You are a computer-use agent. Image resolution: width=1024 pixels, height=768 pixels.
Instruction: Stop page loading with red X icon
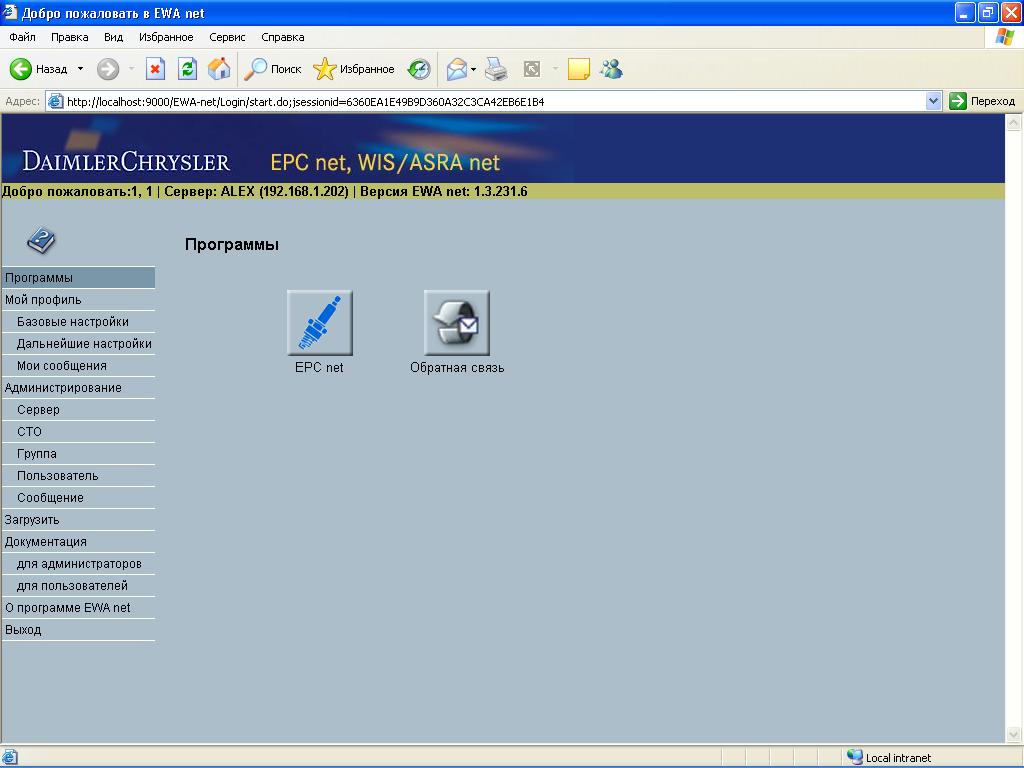click(155, 69)
